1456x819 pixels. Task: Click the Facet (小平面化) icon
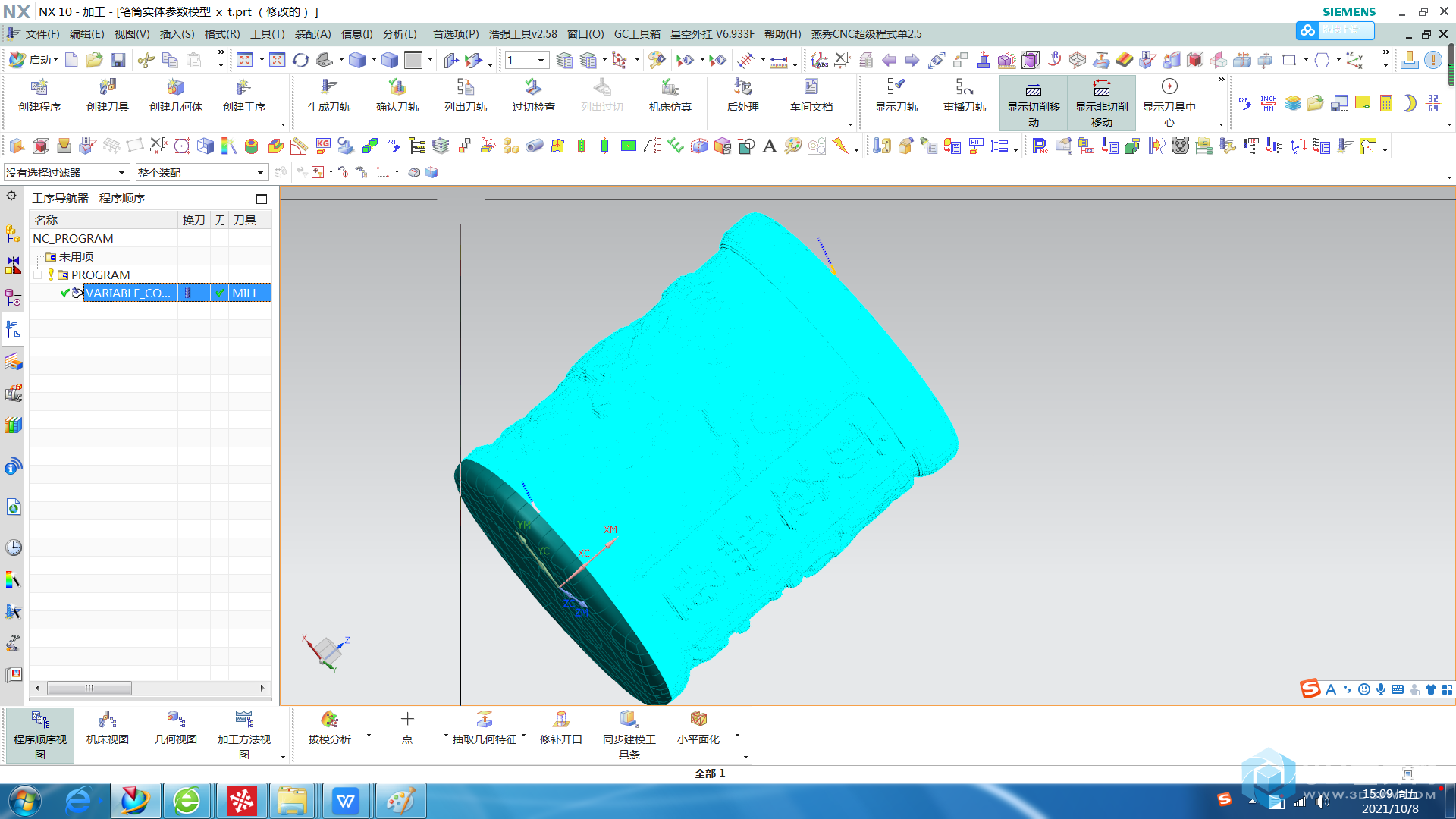698,728
